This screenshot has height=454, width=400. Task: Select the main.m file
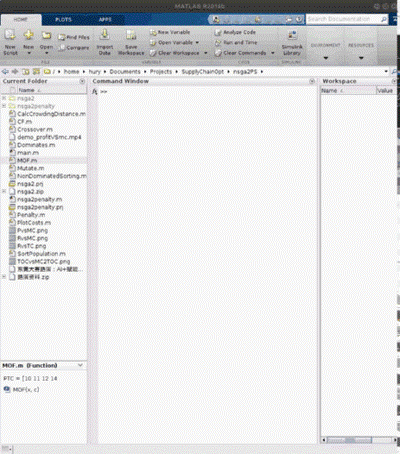tap(28, 153)
